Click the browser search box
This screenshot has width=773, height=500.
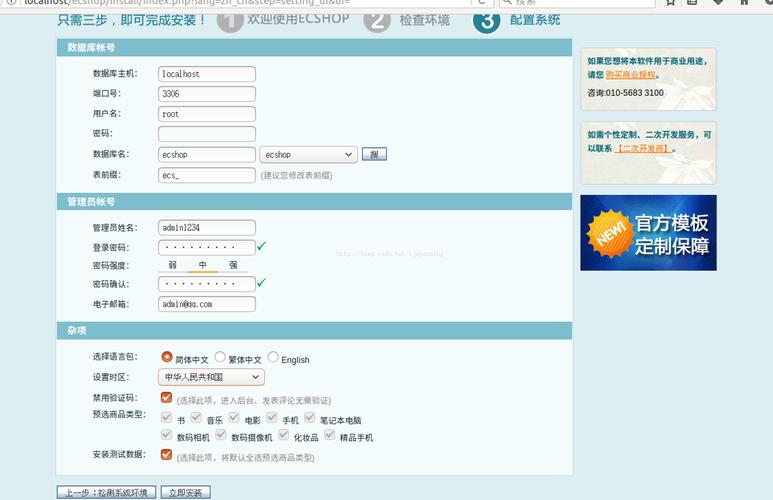pyautogui.click(x=577, y=3)
